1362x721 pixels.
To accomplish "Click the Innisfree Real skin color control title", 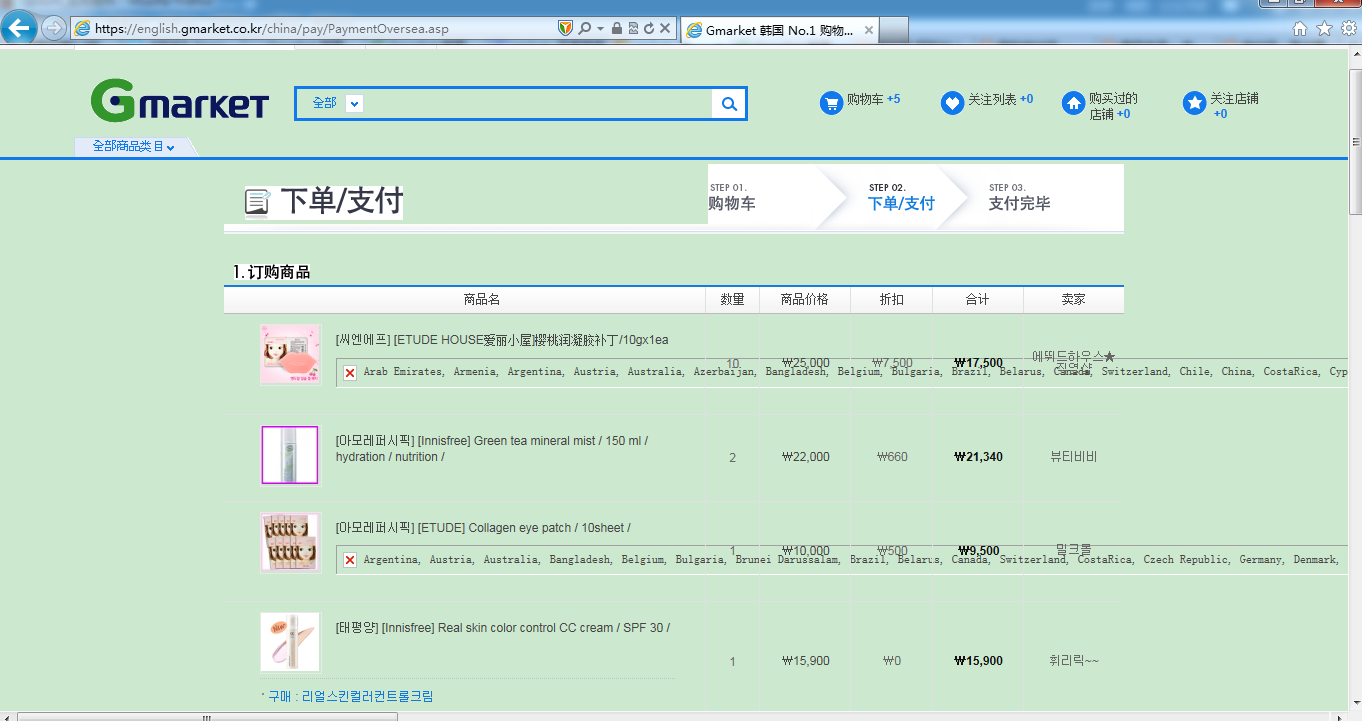I will 503,628.
